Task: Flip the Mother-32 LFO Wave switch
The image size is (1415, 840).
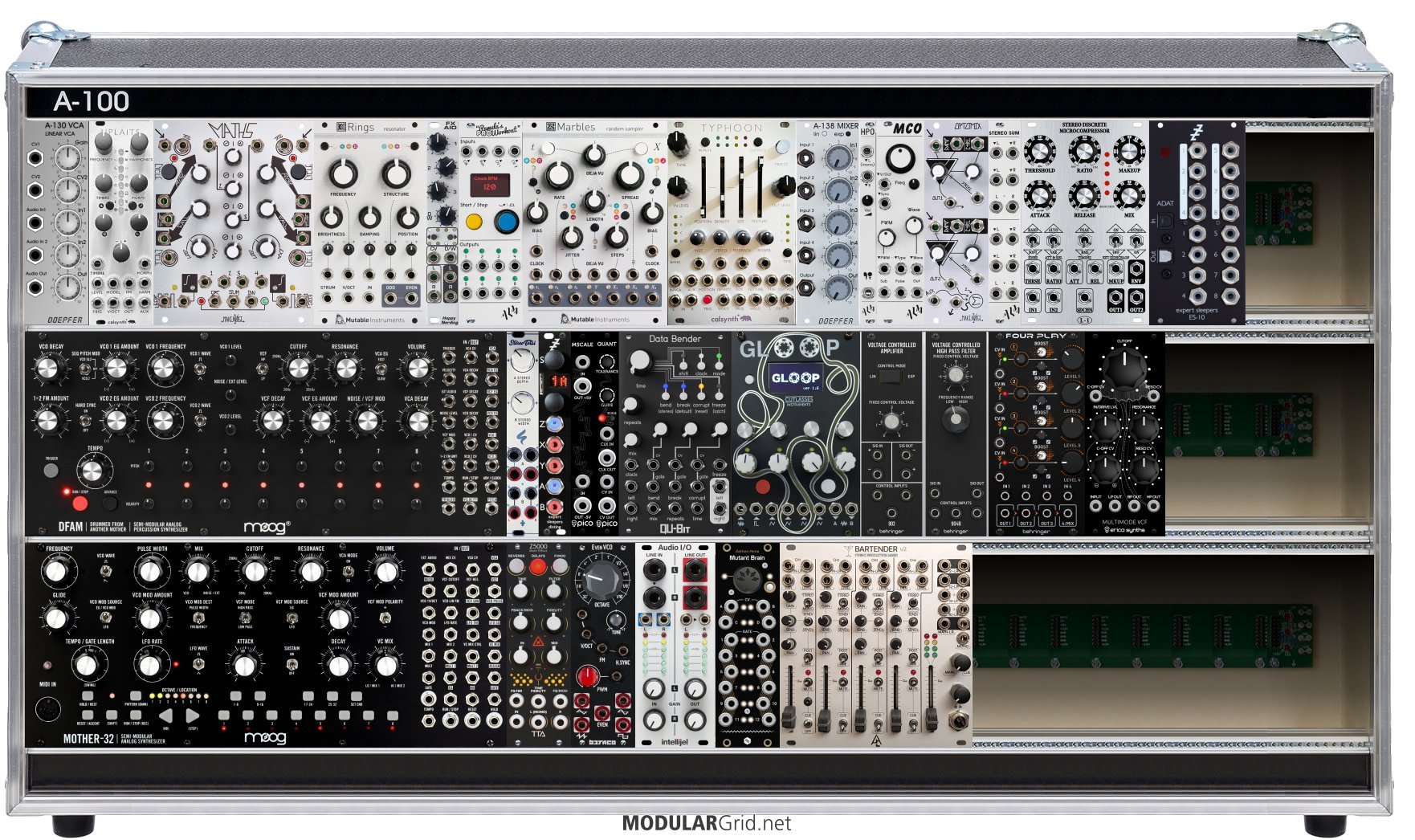Action: (x=198, y=664)
